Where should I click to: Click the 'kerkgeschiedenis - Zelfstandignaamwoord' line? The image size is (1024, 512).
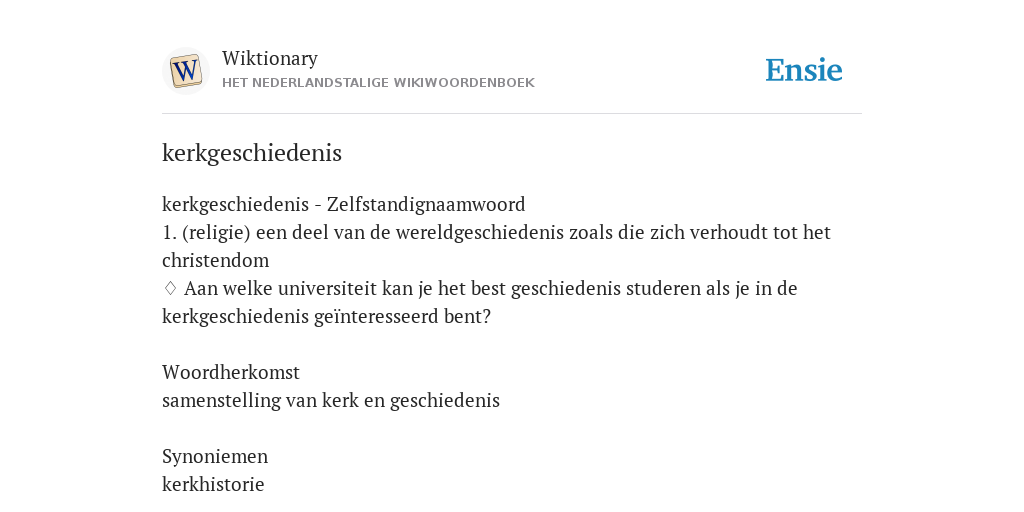tap(344, 204)
